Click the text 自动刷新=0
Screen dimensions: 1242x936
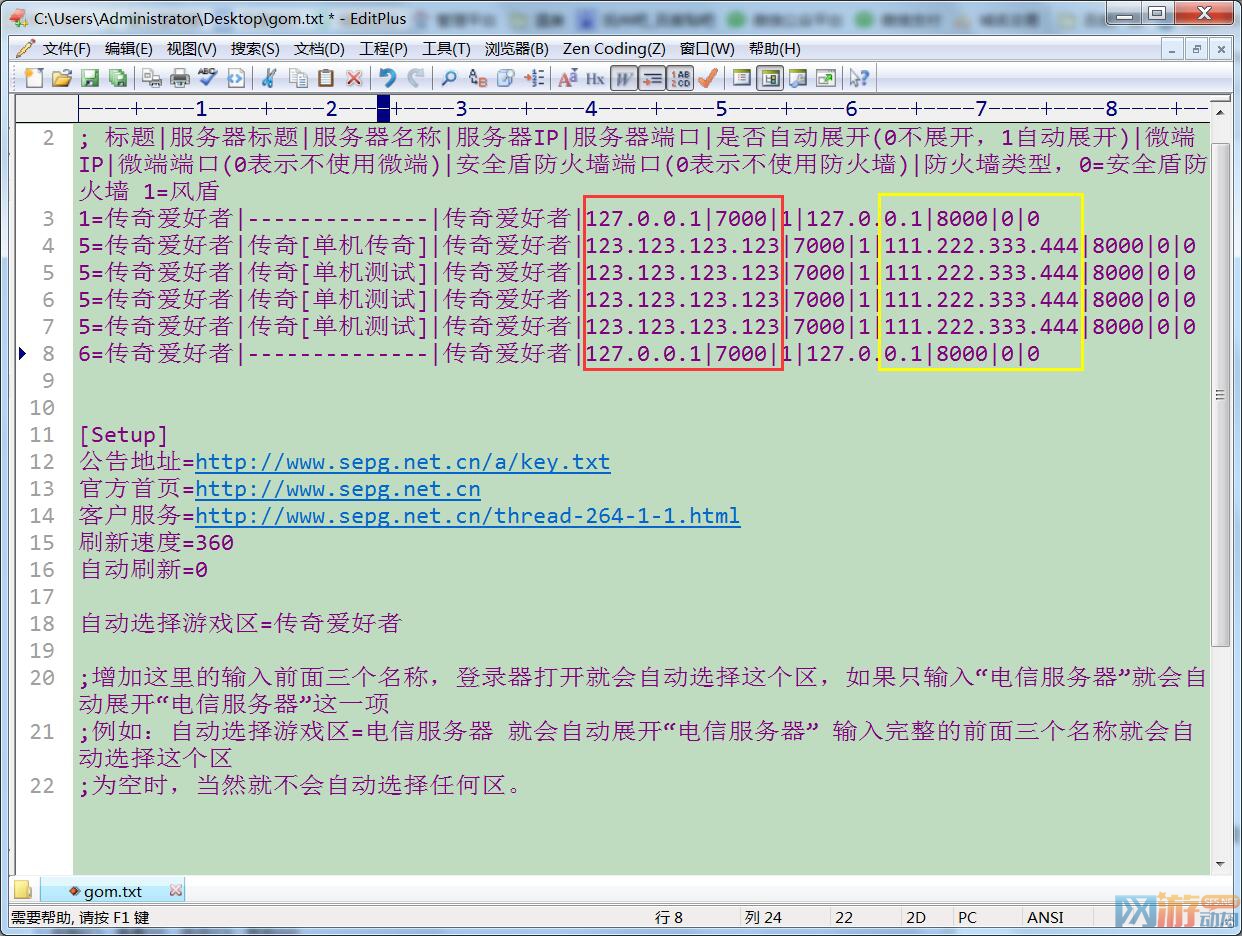pyautogui.click(x=143, y=570)
